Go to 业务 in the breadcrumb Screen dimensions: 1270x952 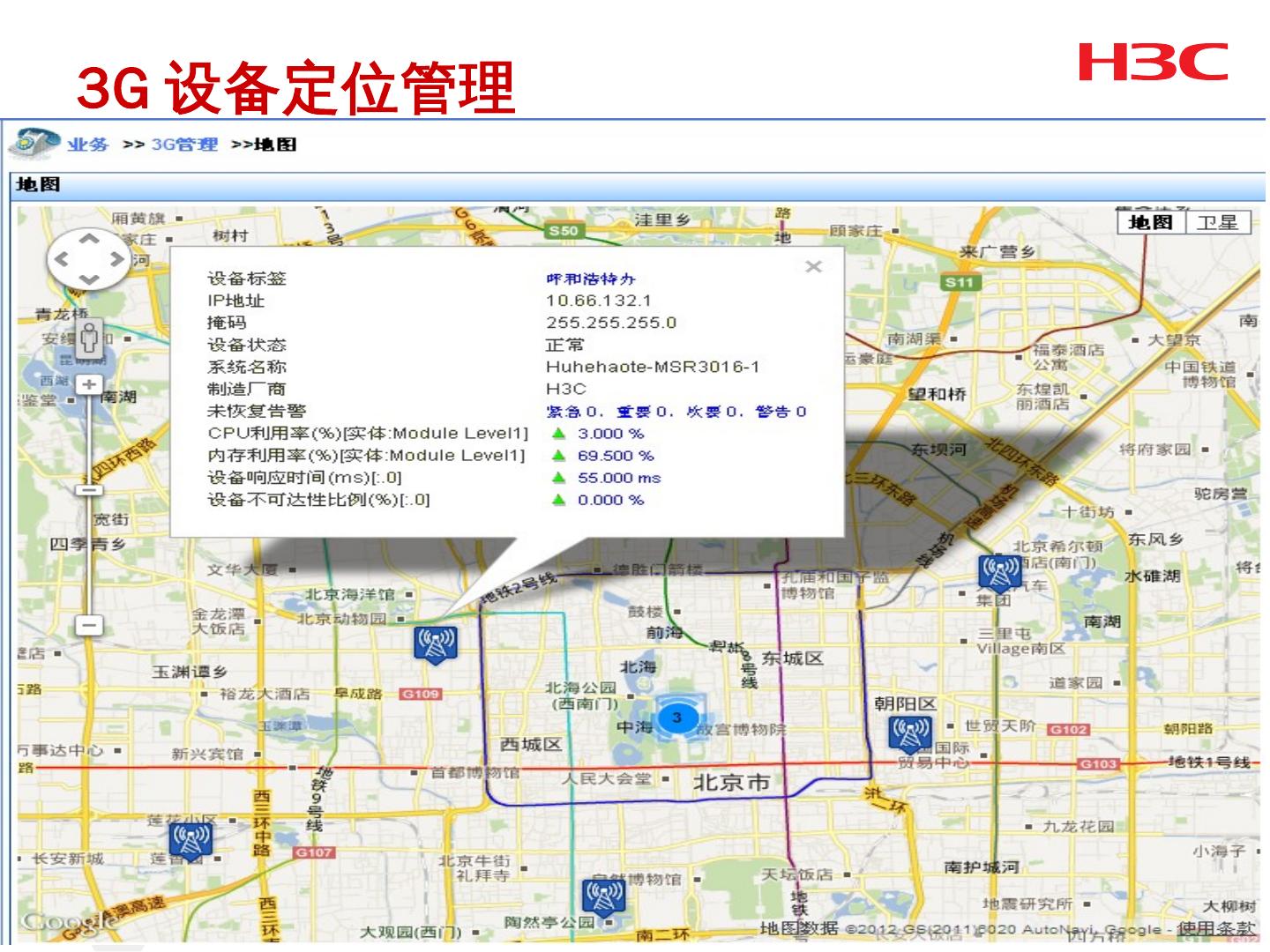point(87,145)
